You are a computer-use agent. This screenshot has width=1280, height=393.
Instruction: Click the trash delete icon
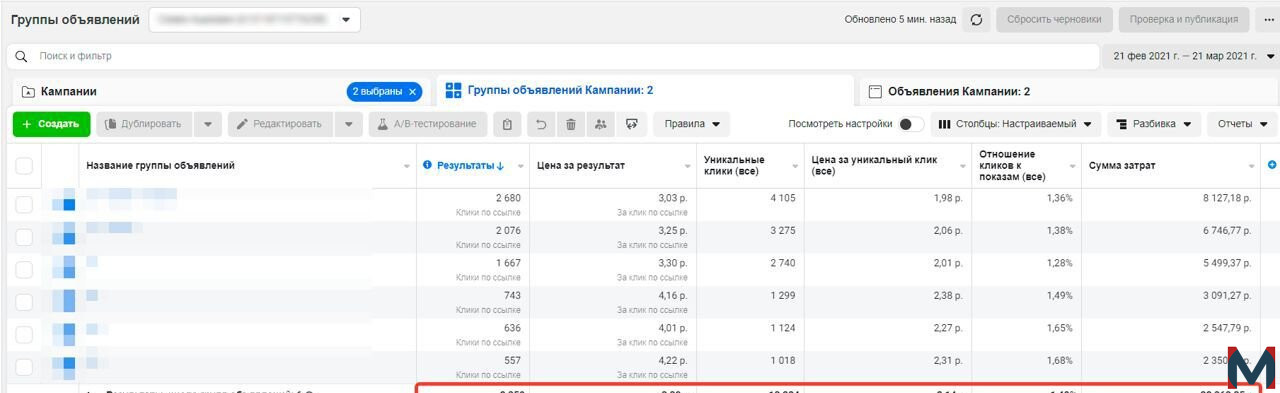(571, 124)
